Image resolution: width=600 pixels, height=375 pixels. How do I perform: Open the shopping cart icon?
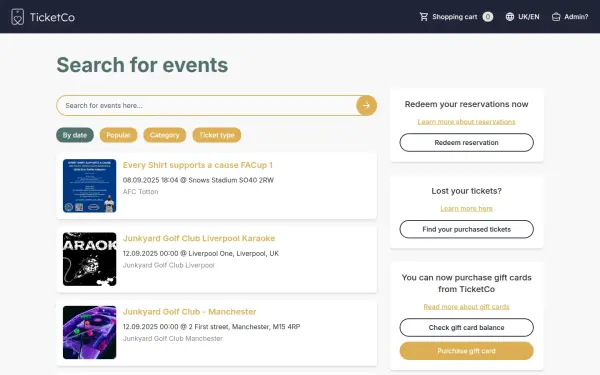pyautogui.click(x=424, y=17)
